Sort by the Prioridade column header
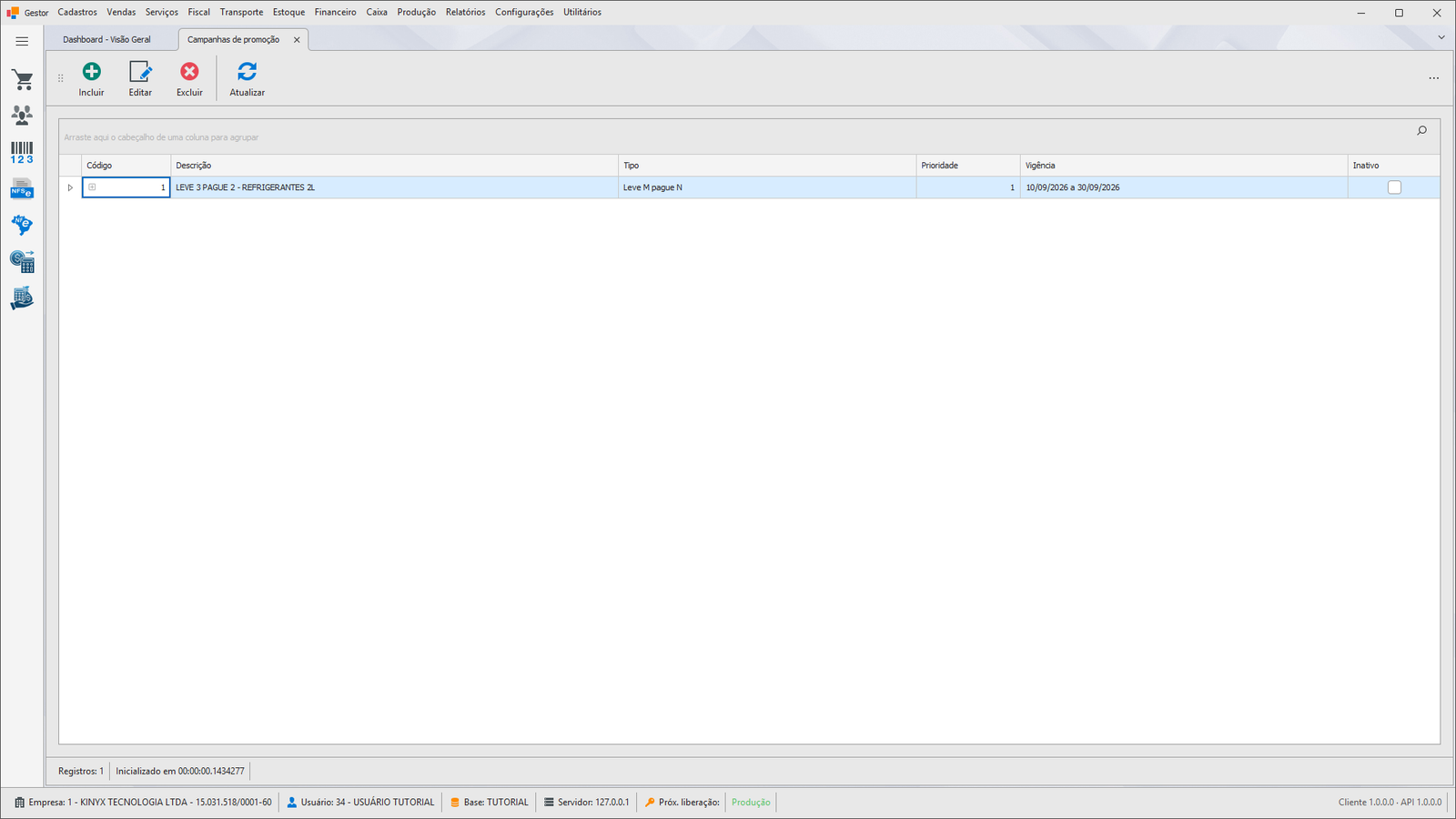The height and width of the screenshot is (819, 1456). click(968, 166)
